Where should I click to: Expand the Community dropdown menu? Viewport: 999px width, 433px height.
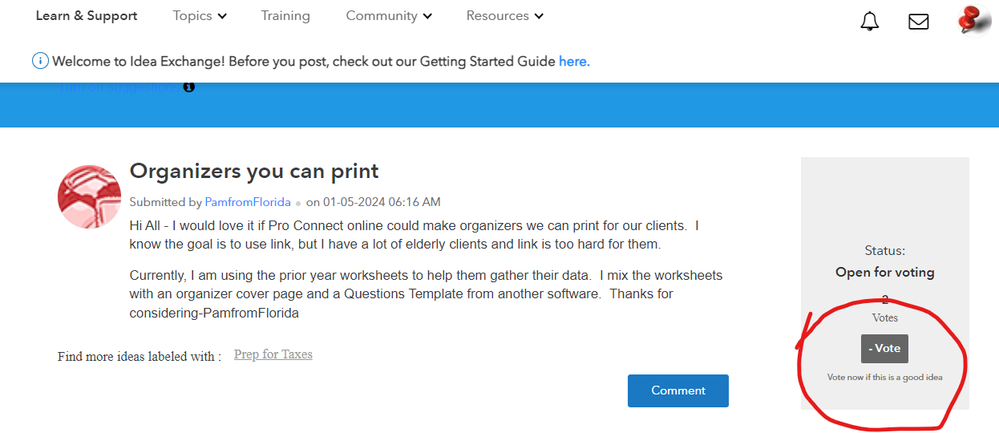(388, 16)
